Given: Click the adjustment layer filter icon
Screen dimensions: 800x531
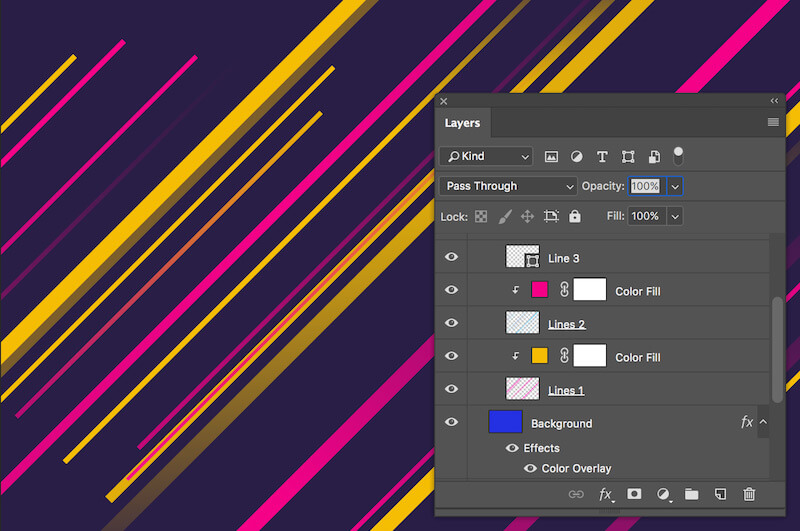Looking at the screenshot, I should point(577,157).
